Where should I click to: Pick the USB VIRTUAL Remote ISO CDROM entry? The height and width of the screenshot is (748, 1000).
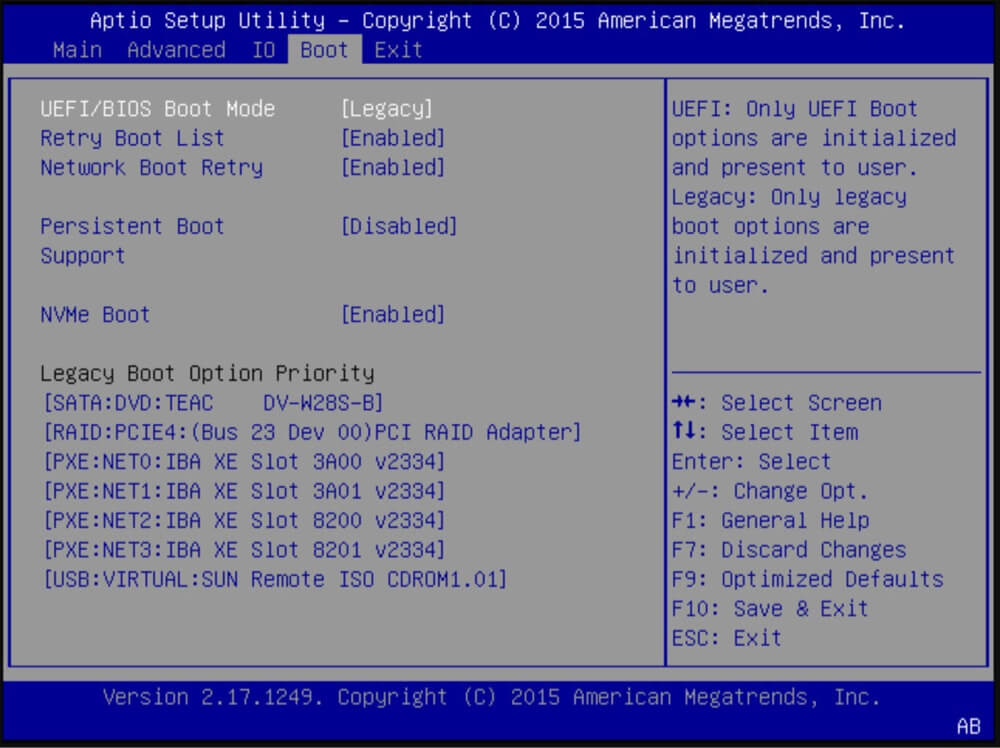[x=273, y=578]
